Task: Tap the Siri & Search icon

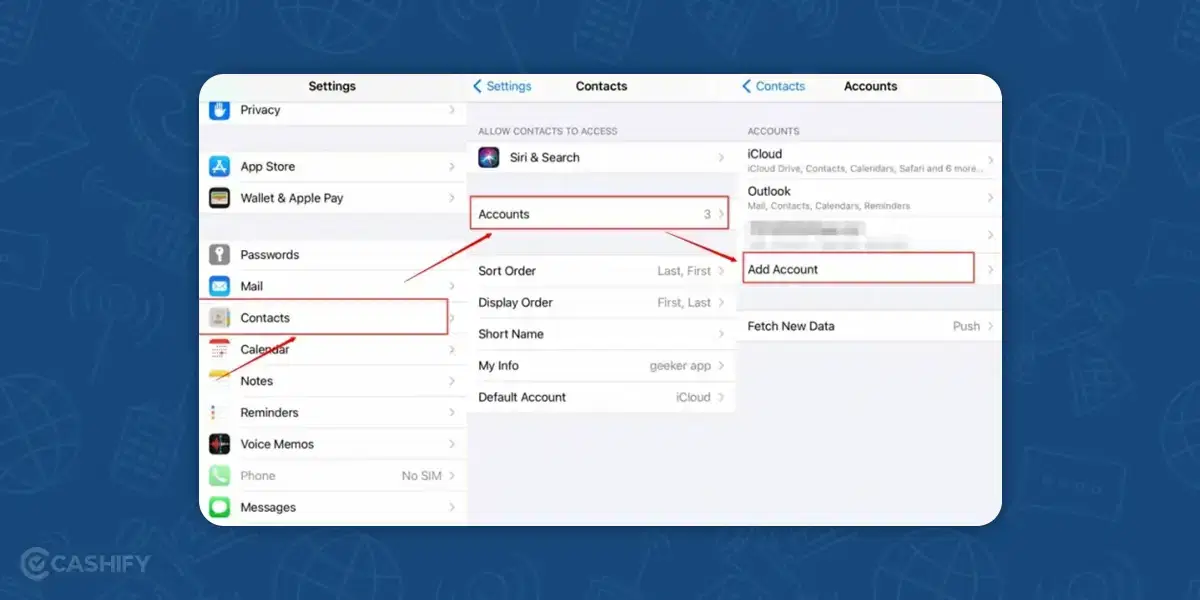Action: (489, 157)
